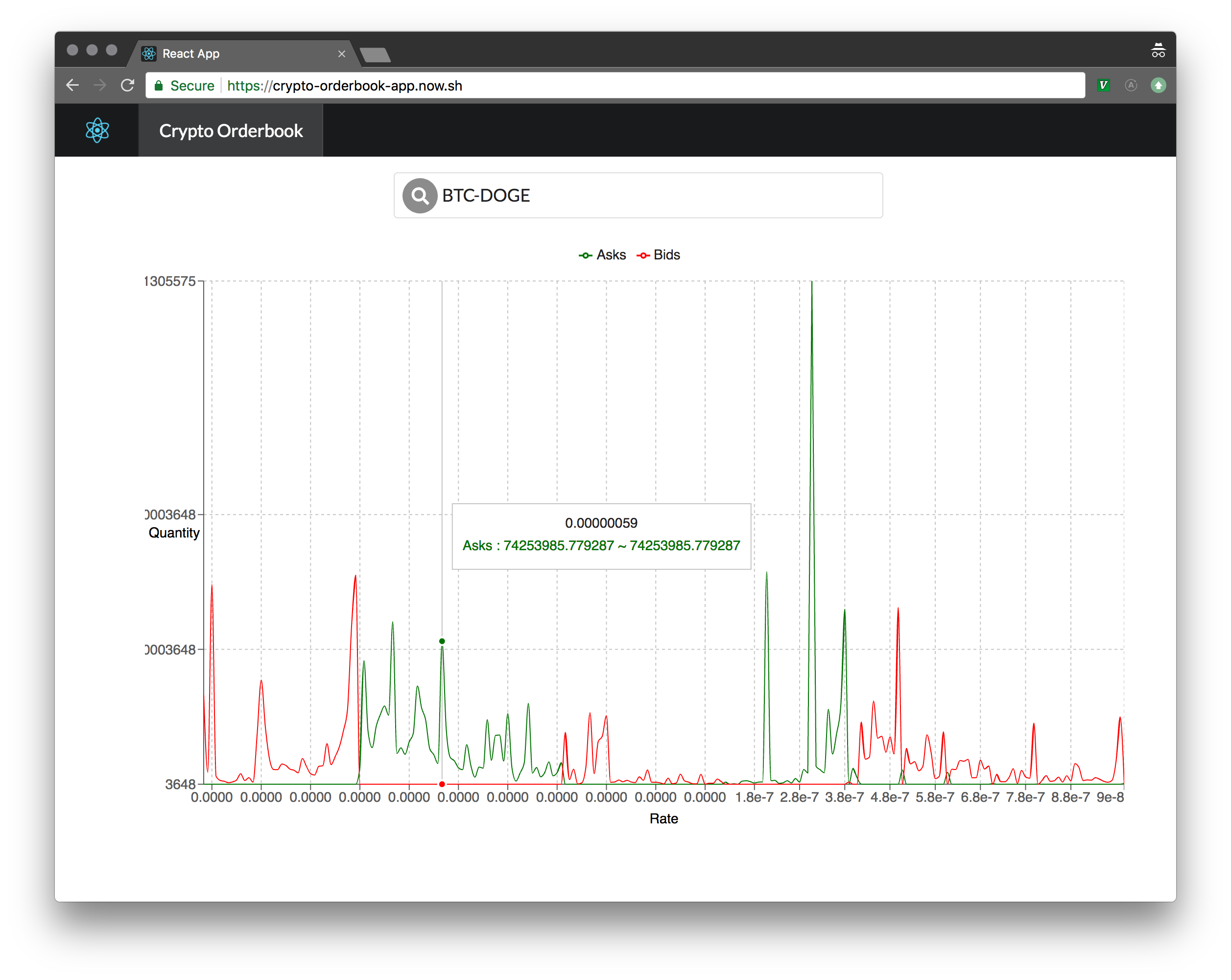
Task: Close the React App tab
Action: click(341, 54)
